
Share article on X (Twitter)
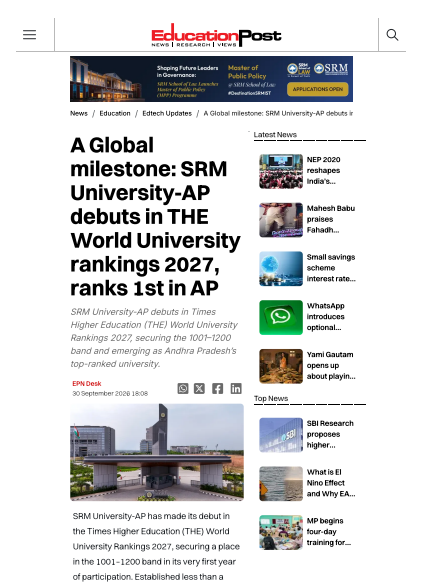199,388
